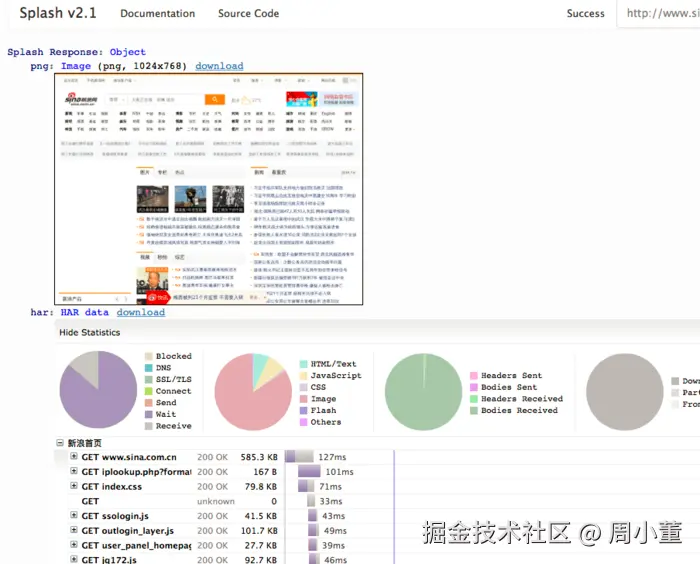
Task: Collapse the 新浪首页 page group
Action: [60, 443]
